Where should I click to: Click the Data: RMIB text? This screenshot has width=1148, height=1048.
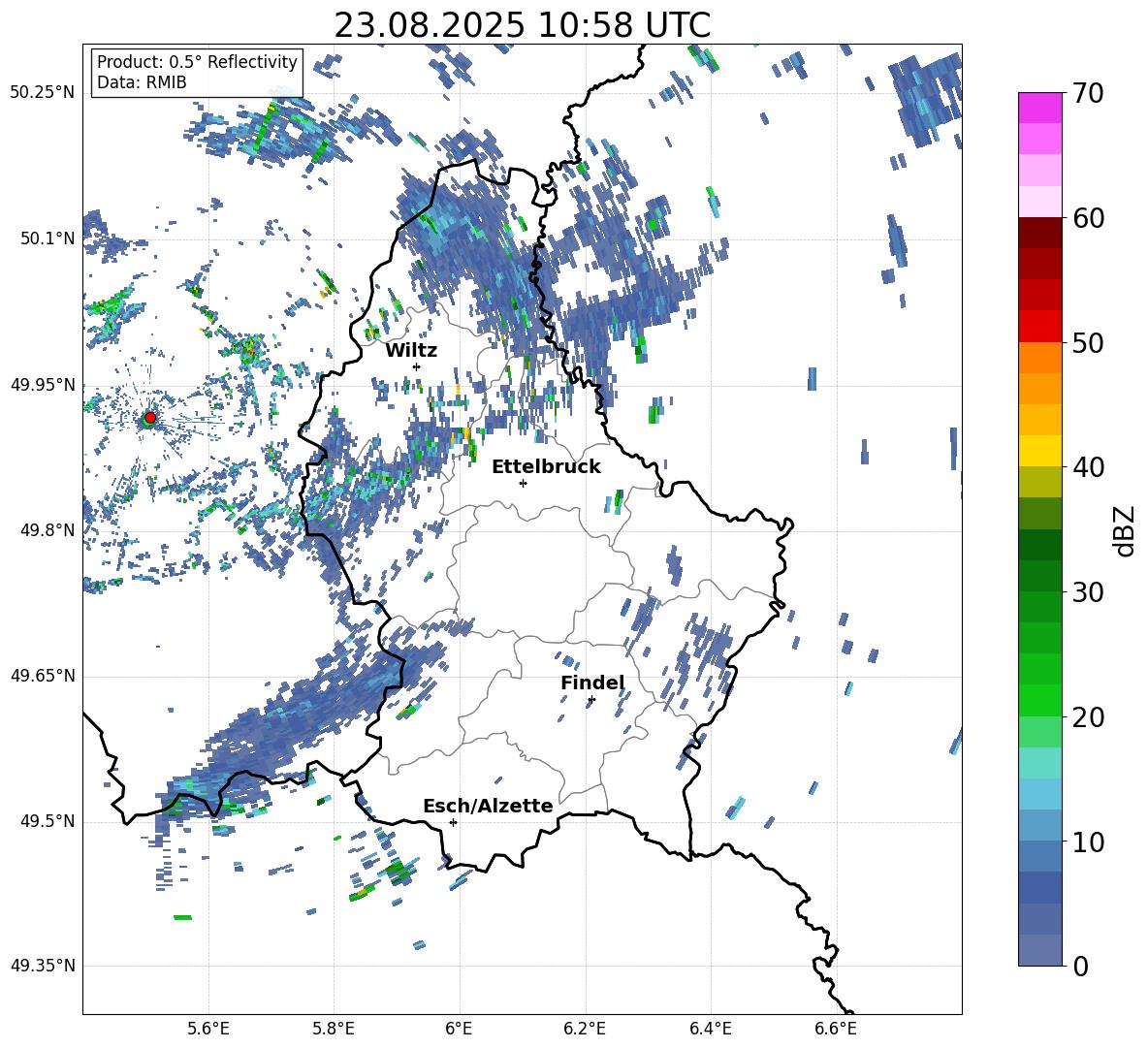[x=142, y=82]
